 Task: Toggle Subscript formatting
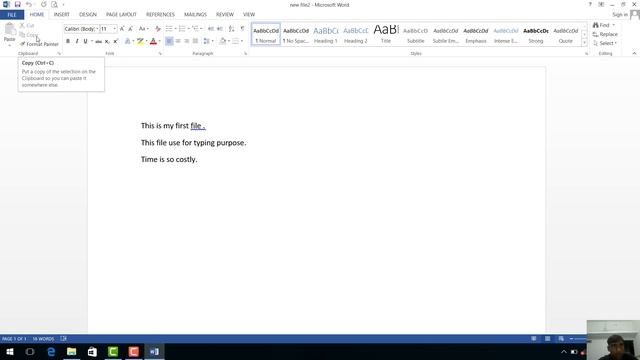[x=107, y=41]
